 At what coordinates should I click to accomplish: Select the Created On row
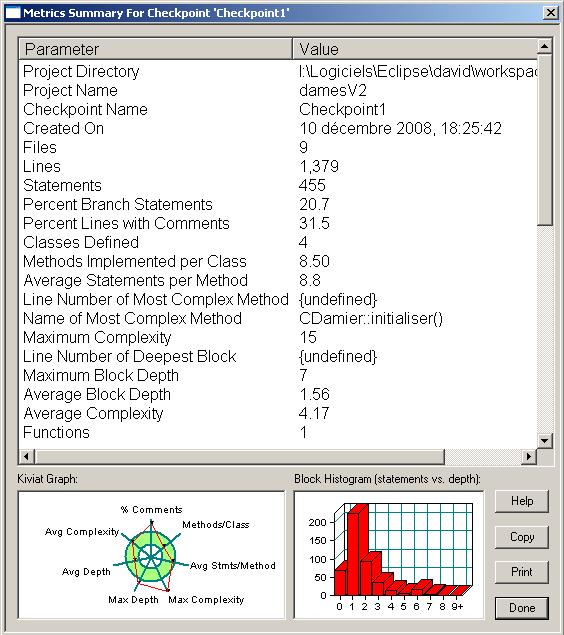pyautogui.click(x=278, y=128)
